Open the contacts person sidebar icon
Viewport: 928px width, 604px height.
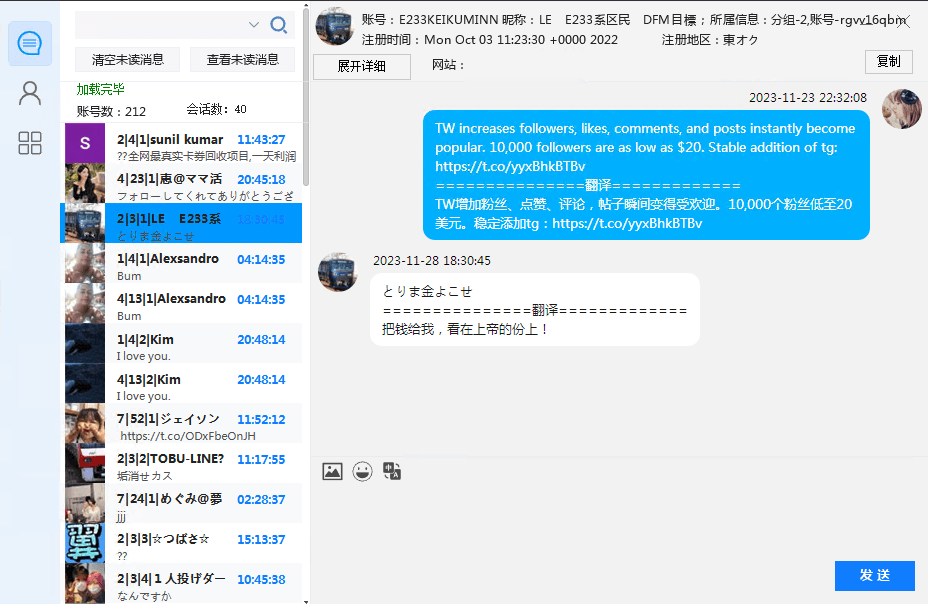pyautogui.click(x=30, y=93)
